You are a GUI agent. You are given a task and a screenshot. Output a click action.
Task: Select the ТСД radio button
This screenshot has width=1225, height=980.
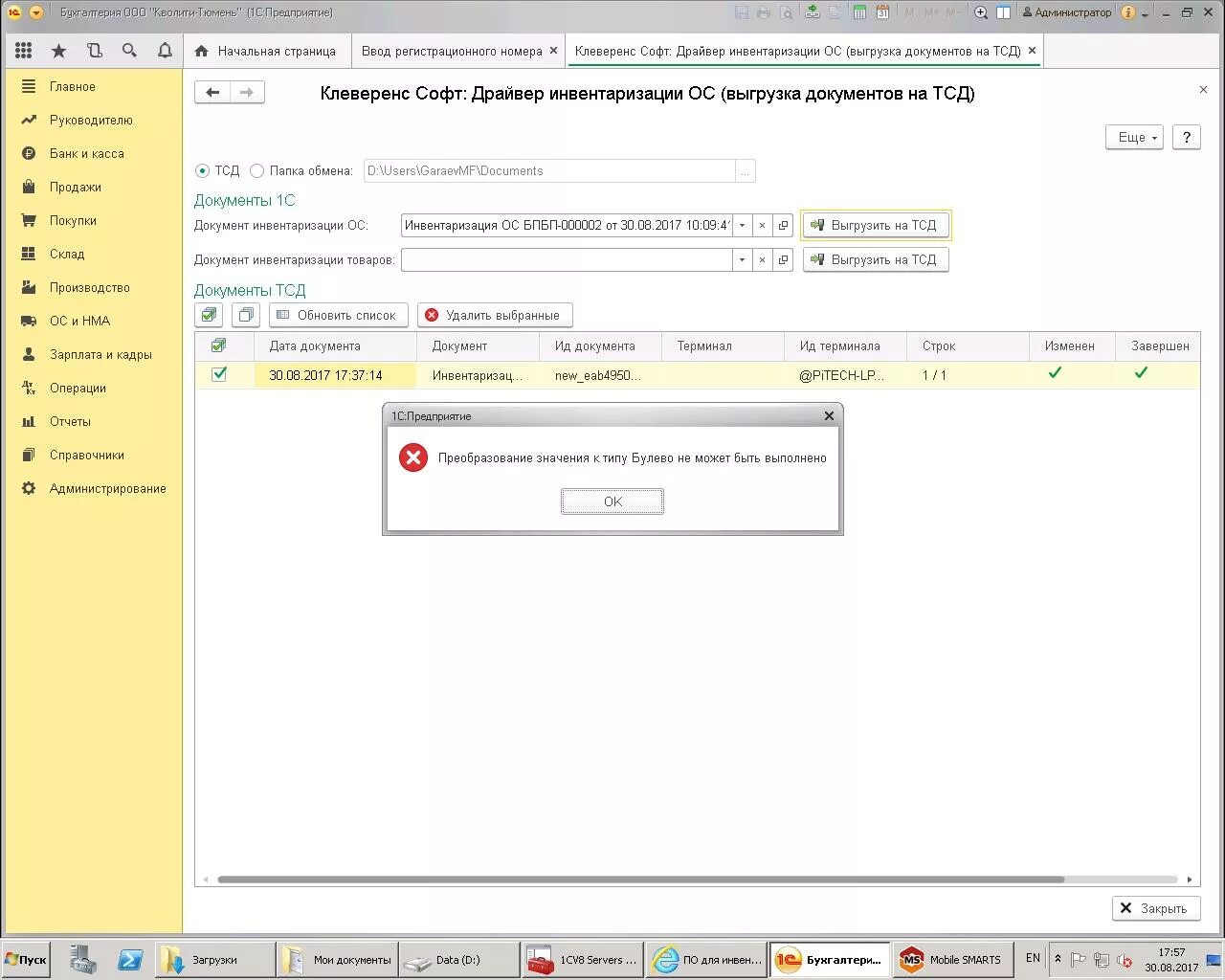[202, 171]
